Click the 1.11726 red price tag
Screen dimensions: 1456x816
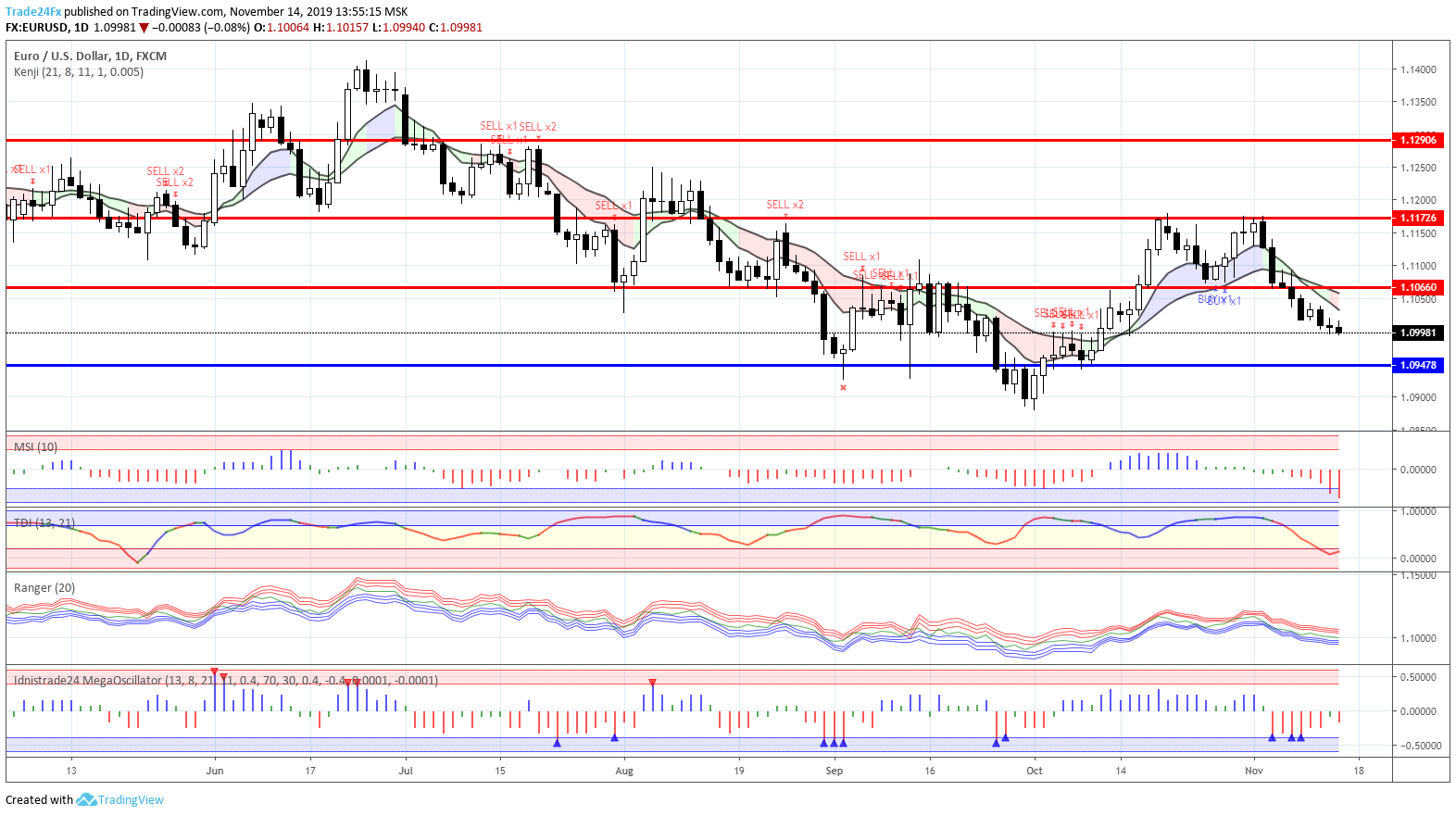(1418, 219)
